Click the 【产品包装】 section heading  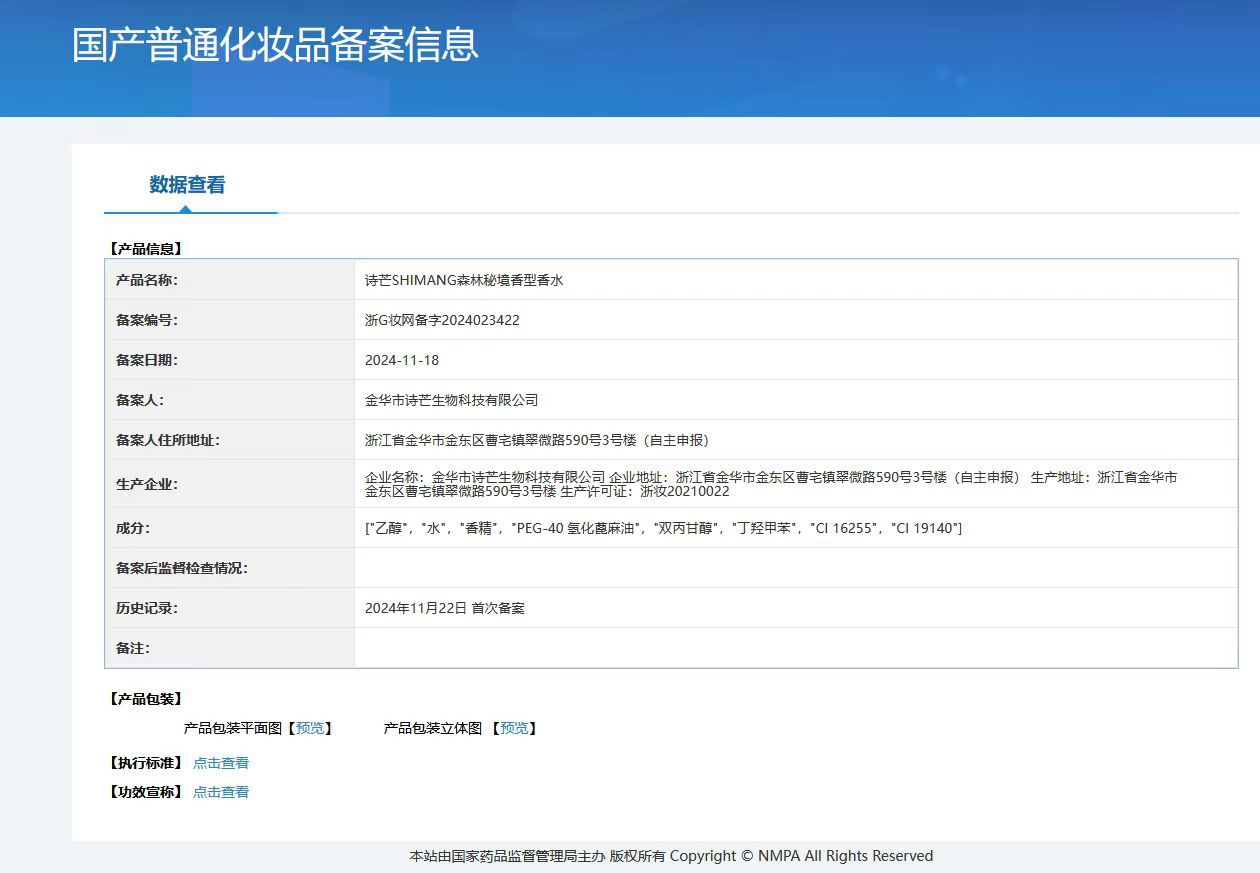145,699
